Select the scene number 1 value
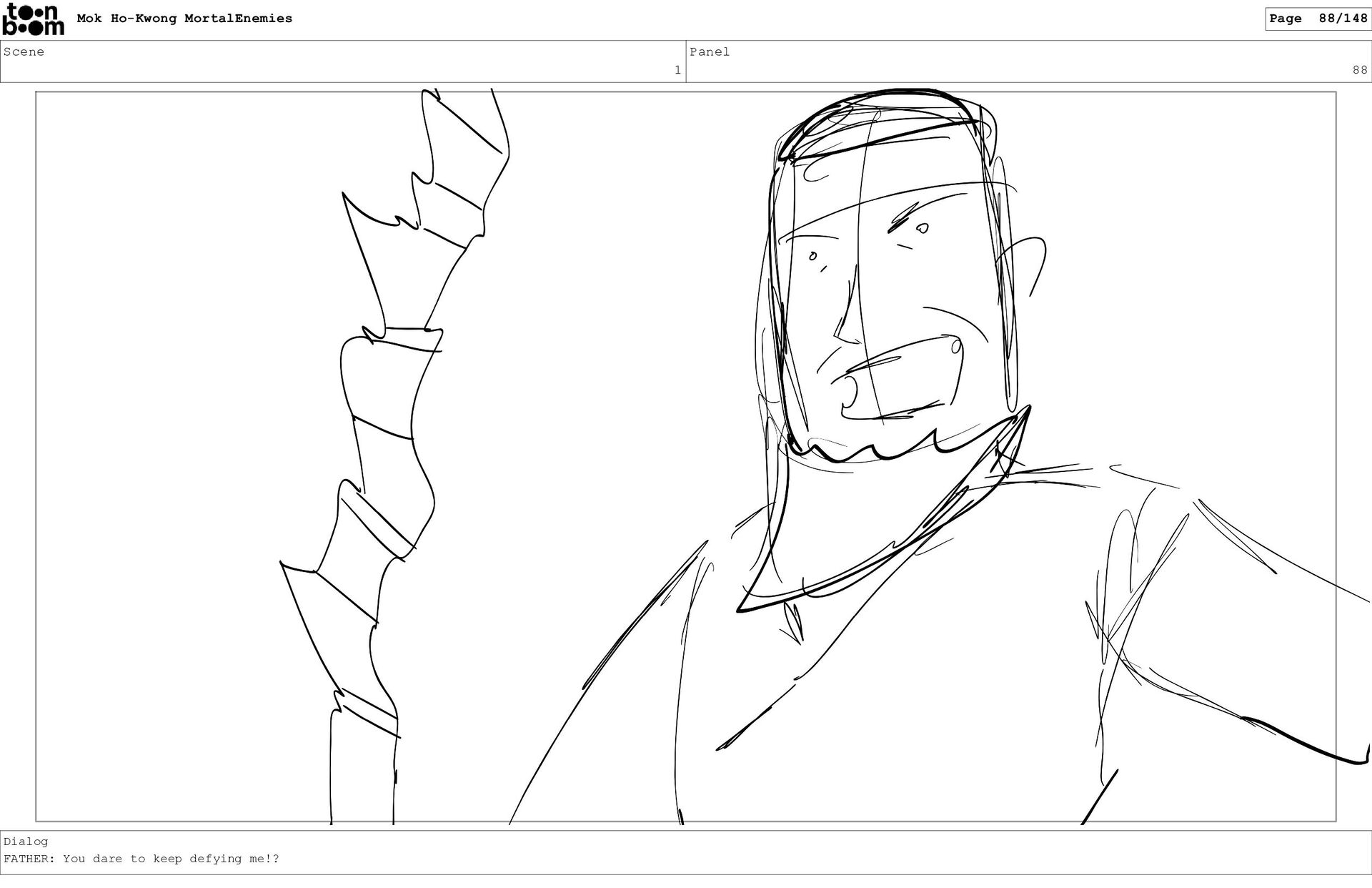Screen dimensions: 1372x888 [x=677, y=70]
